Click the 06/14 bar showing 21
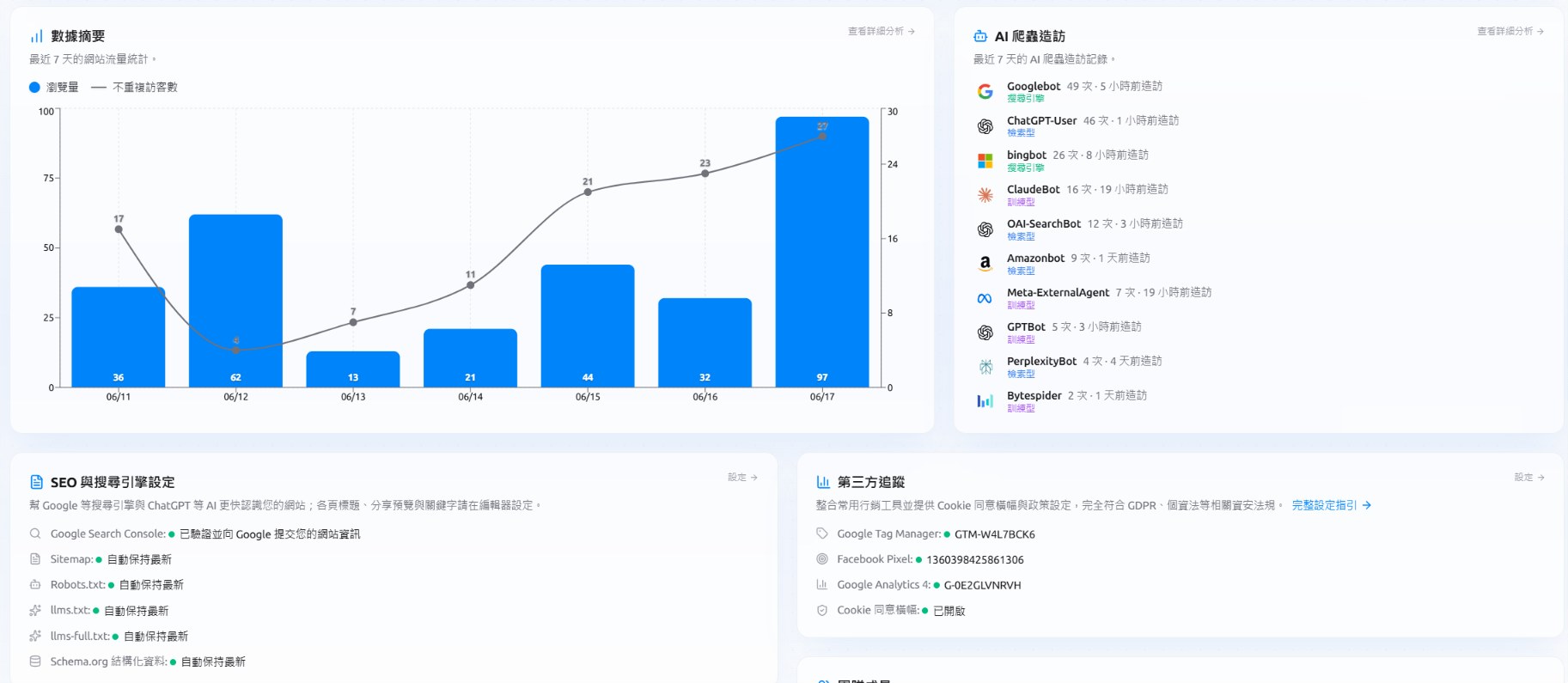Viewport: 1568px width, 683px height. pos(470,358)
